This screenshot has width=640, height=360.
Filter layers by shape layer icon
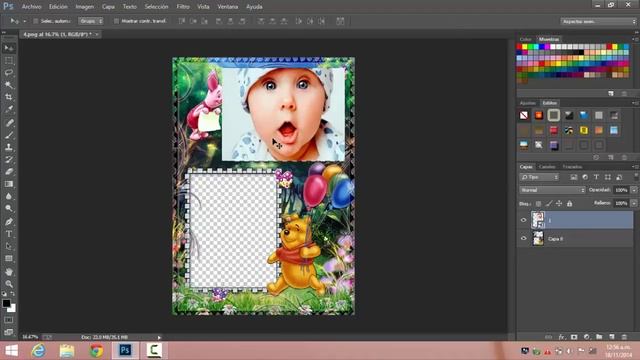(x=608, y=177)
